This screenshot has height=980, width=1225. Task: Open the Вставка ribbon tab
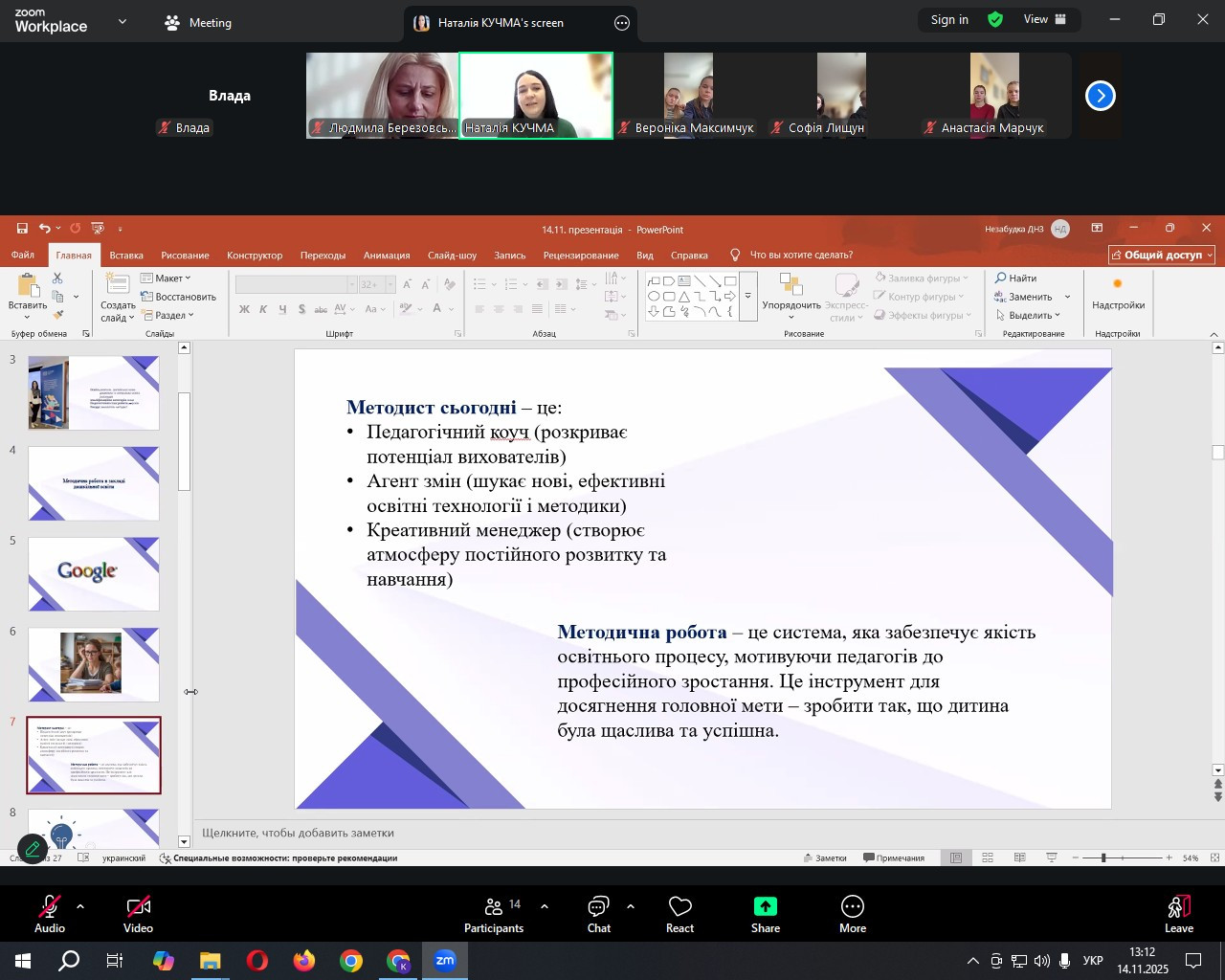click(x=126, y=256)
